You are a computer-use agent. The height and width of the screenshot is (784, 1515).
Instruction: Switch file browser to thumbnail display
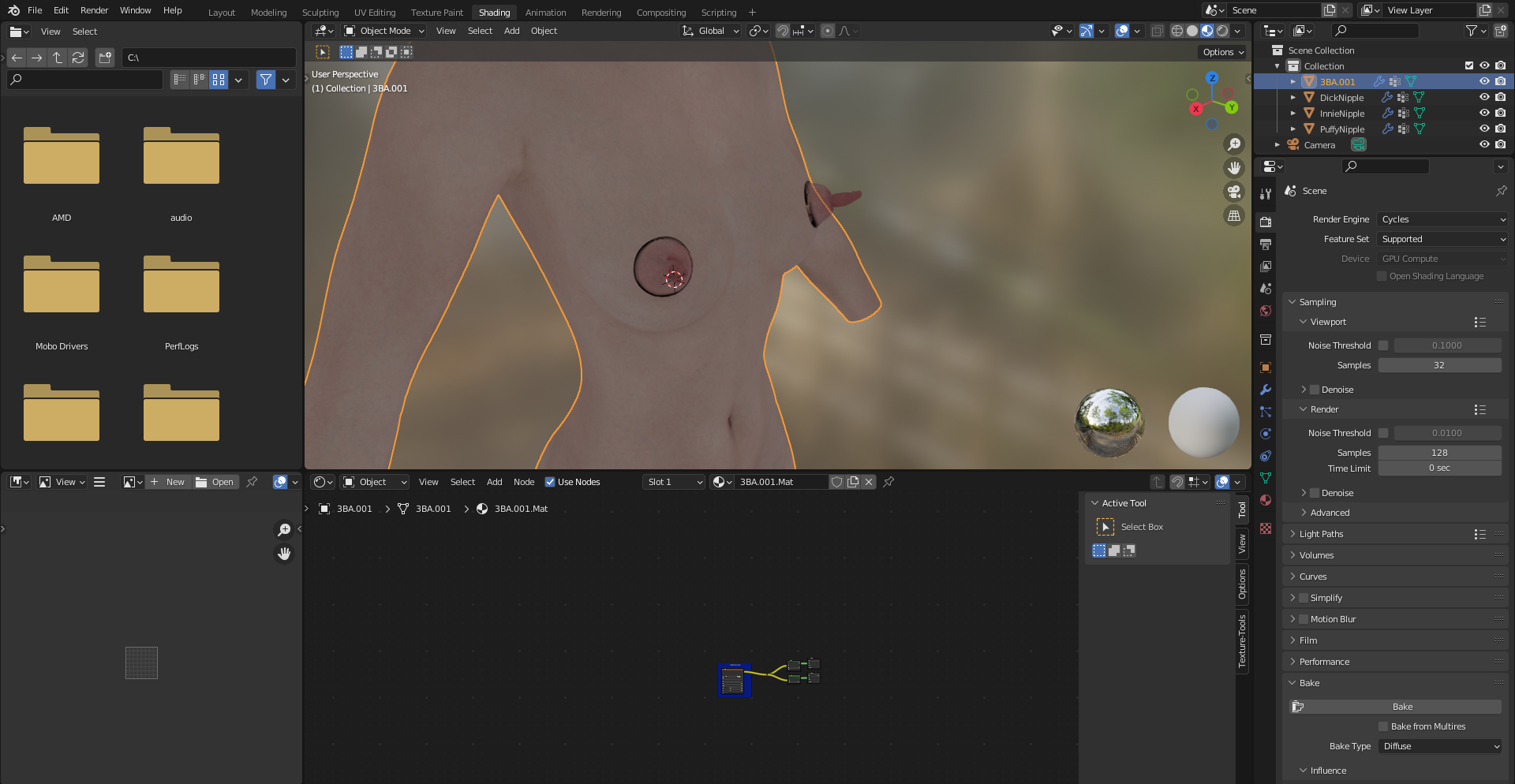pyautogui.click(x=219, y=80)
